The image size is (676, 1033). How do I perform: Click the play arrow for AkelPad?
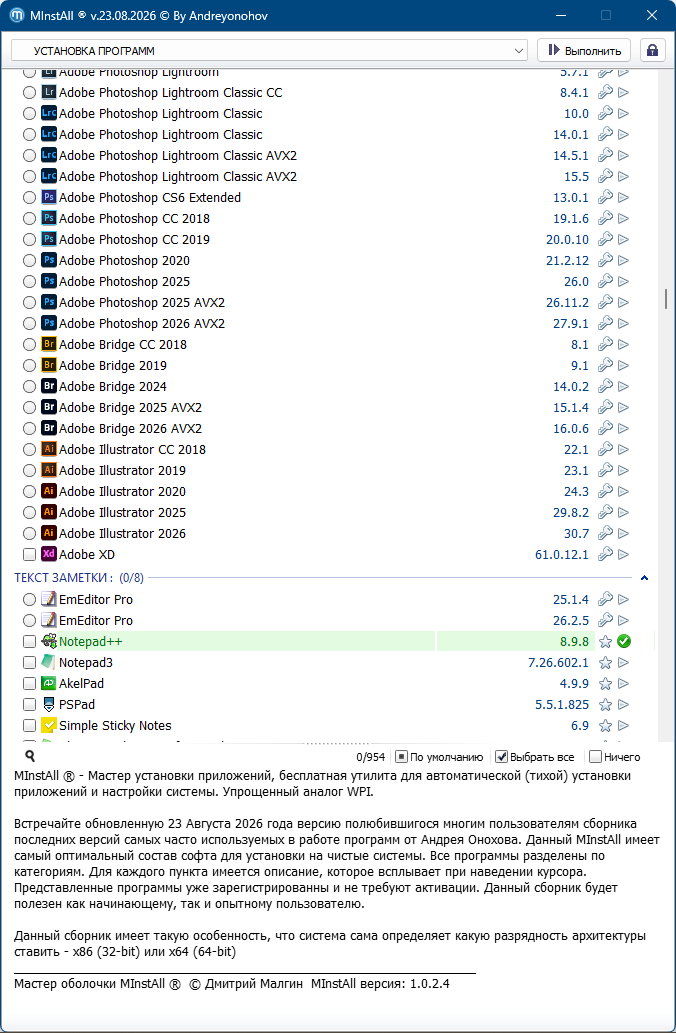[623, 684]
